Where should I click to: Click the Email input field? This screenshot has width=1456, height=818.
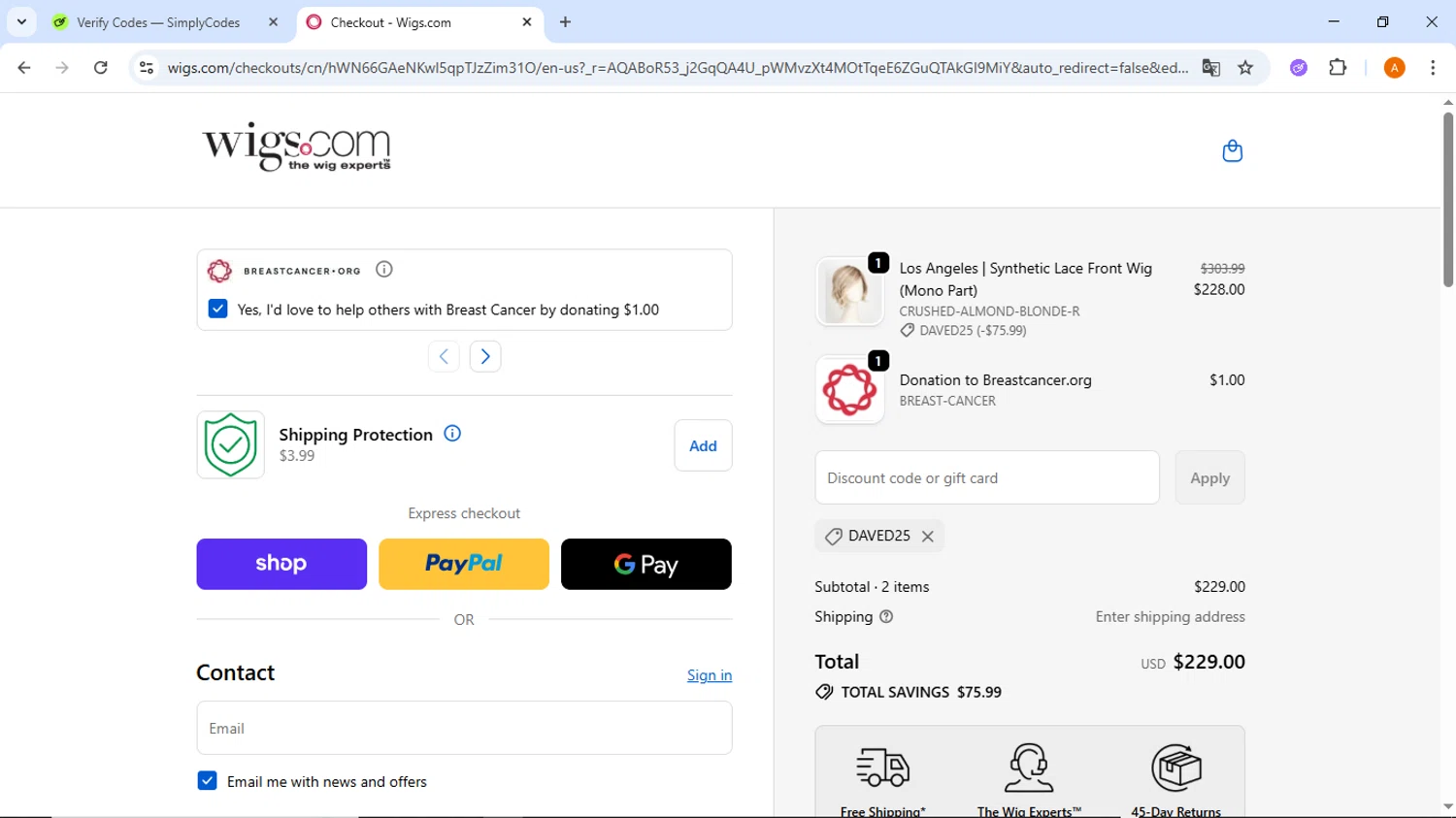pyautogui.click(x=464, y=728)
